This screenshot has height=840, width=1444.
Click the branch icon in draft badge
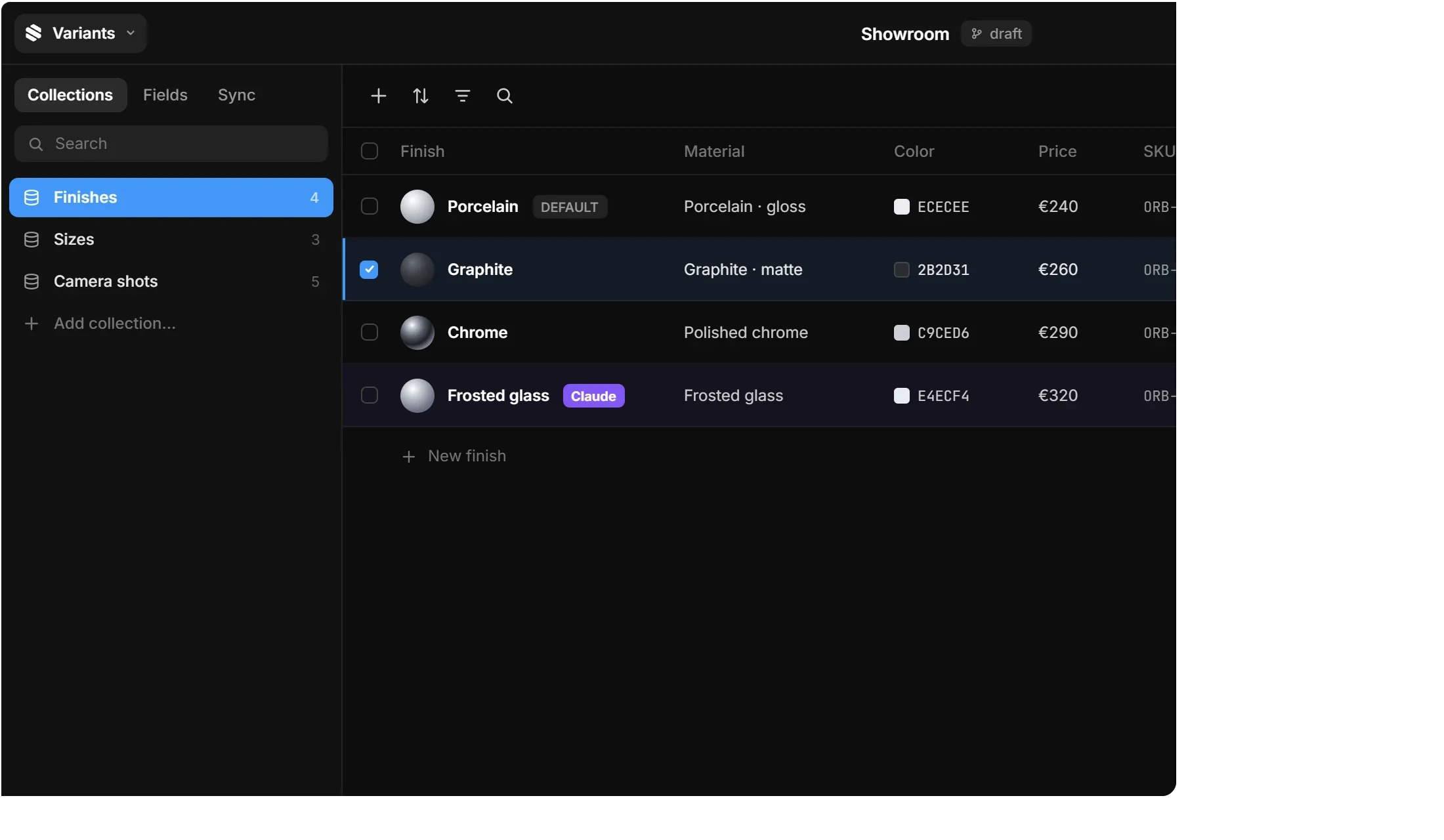click(977, 33)
